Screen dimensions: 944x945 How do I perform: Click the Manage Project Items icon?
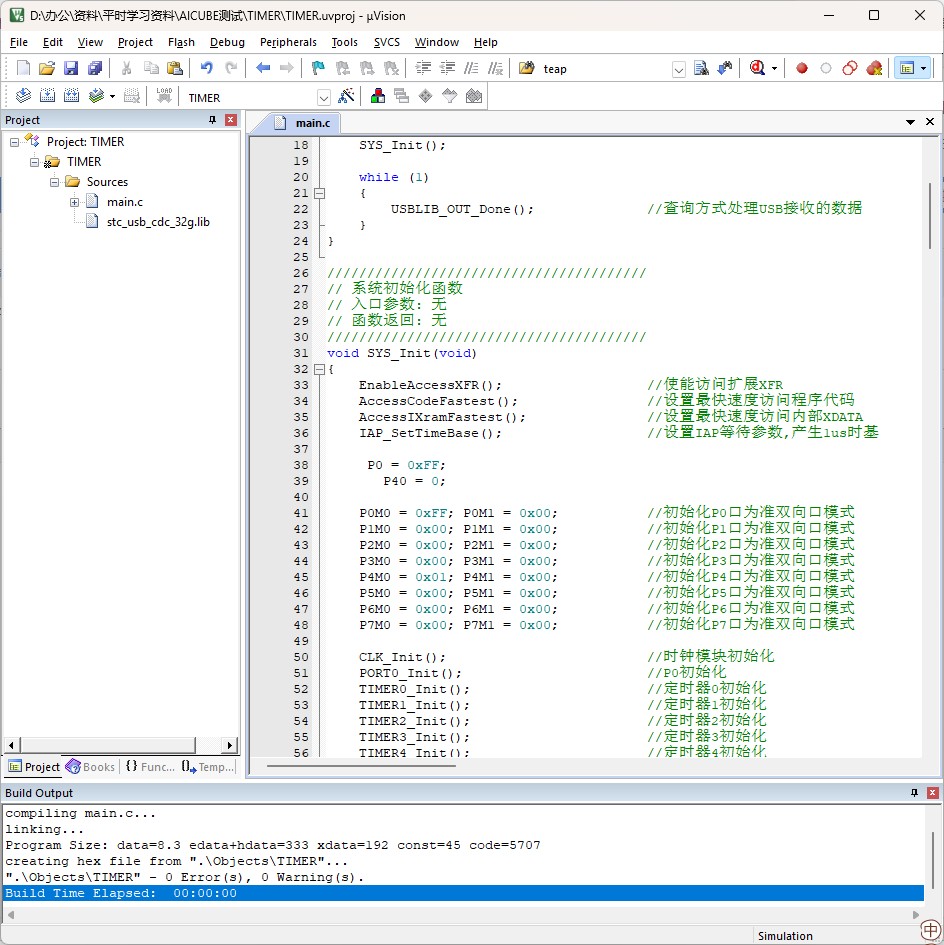tap(378, 97)
